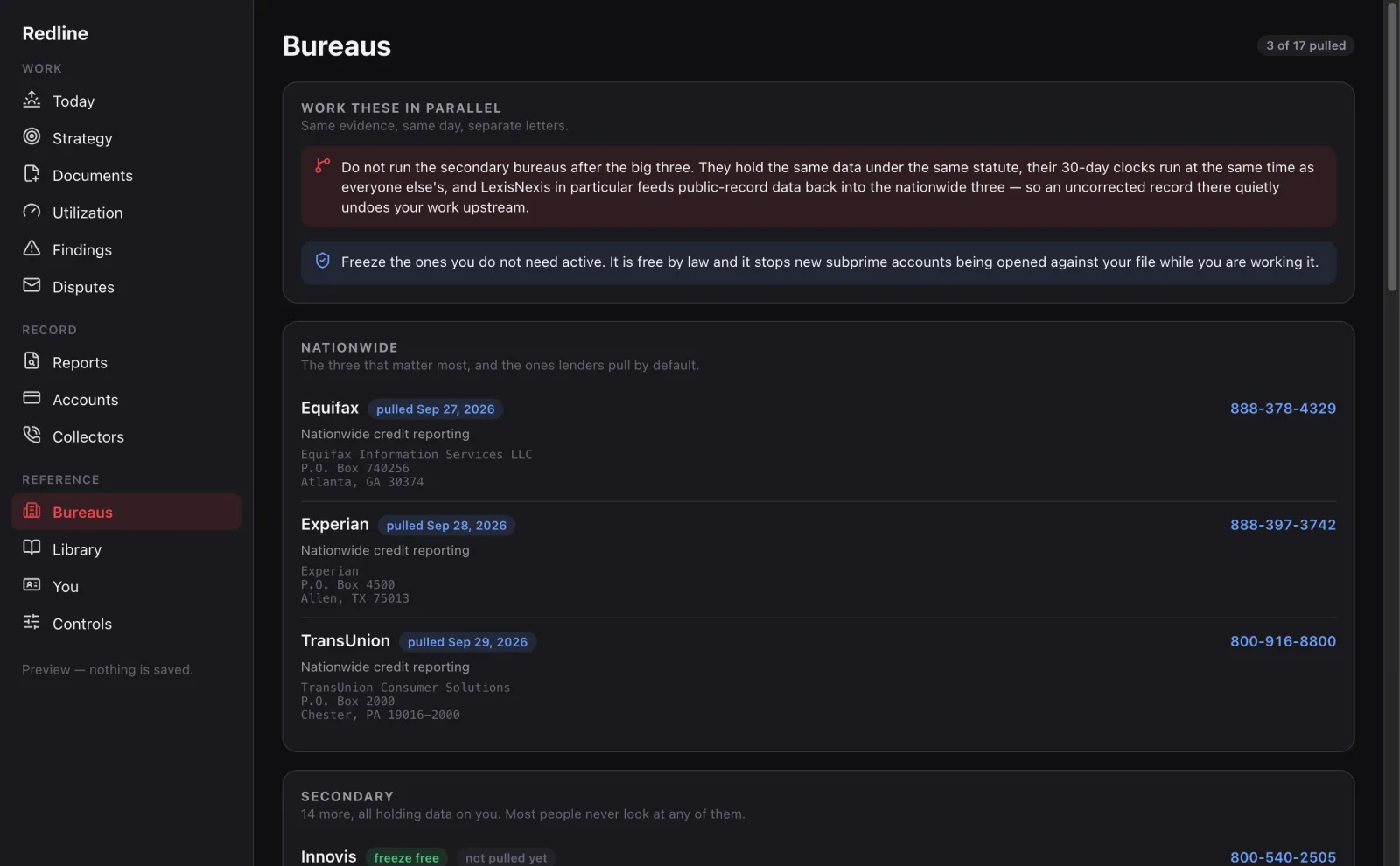Click the NATIONWIDE section heading
1400x866 pixels.
(349, 347)
